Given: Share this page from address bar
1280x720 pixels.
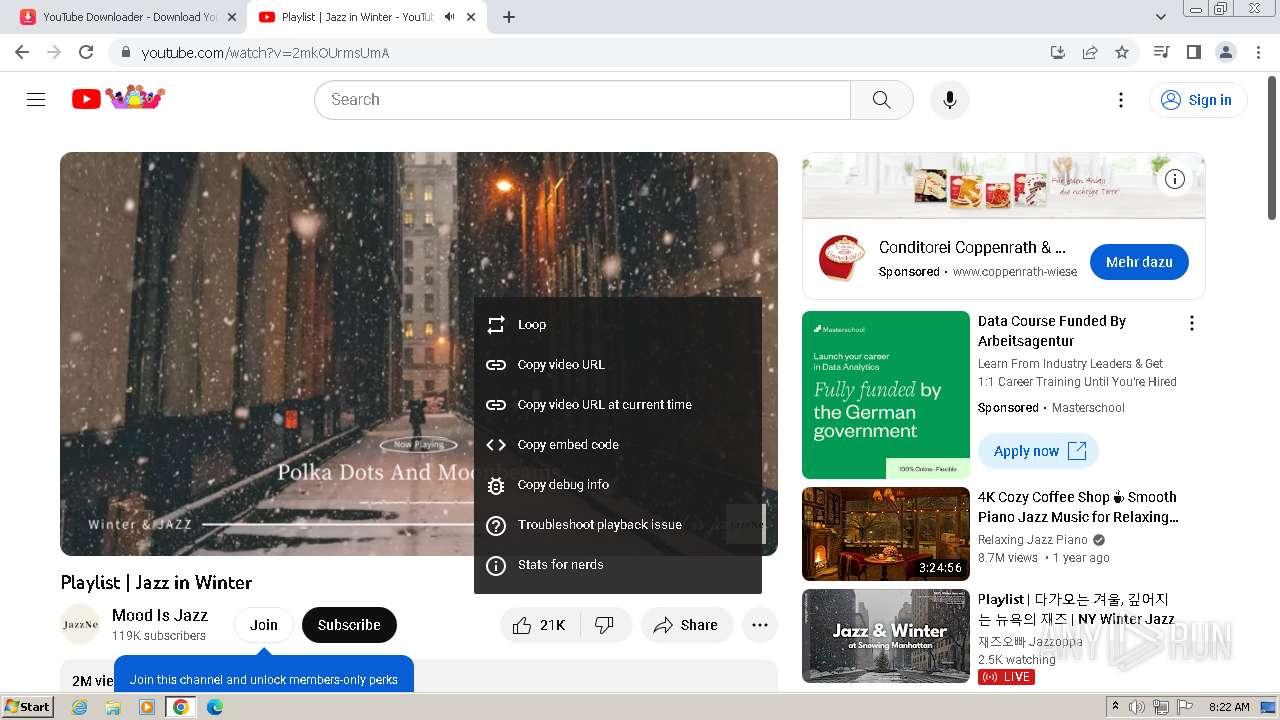Looking at the screenshot, I should [1090, 52].
